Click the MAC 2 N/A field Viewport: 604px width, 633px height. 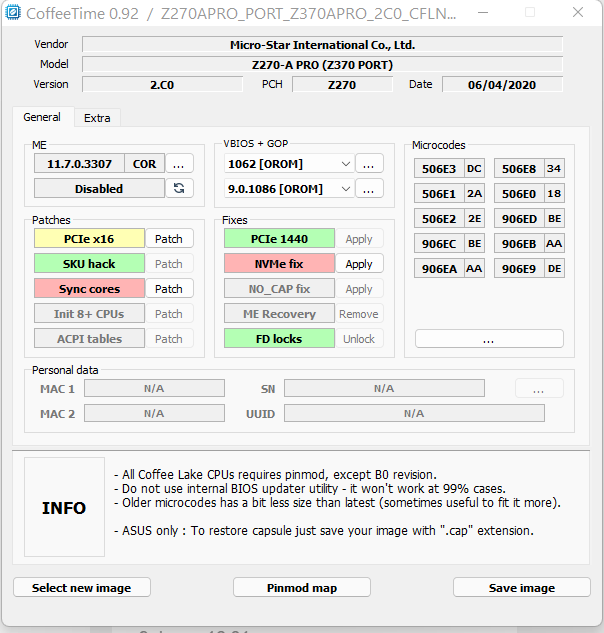pyautogui.click(x=154, y=413)
